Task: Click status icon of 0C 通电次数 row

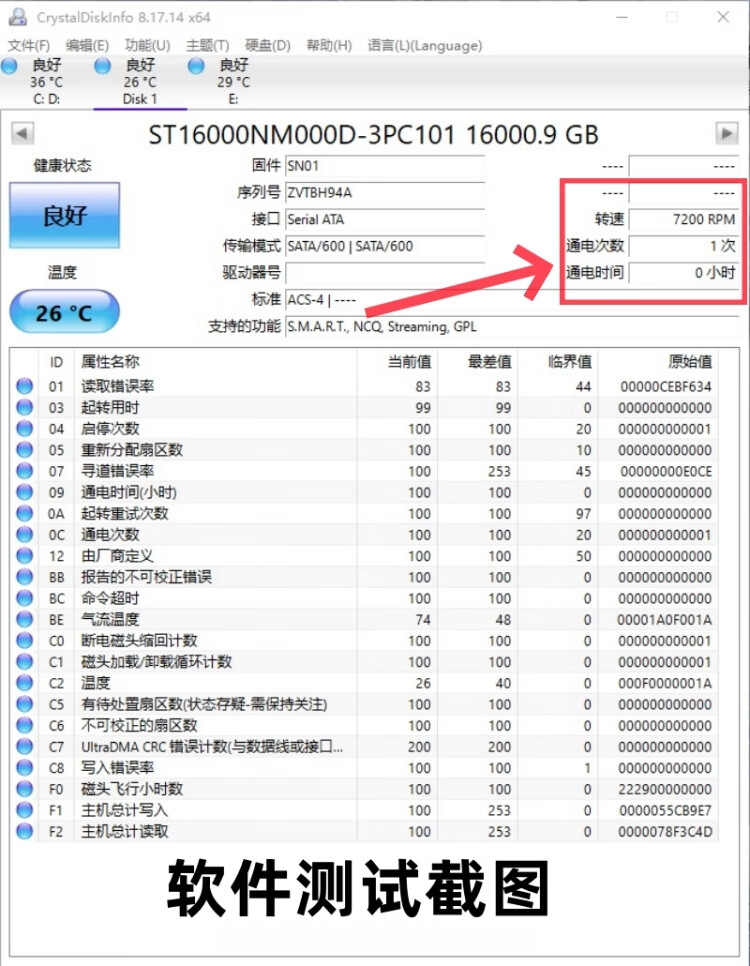Action: coord(25,535)
